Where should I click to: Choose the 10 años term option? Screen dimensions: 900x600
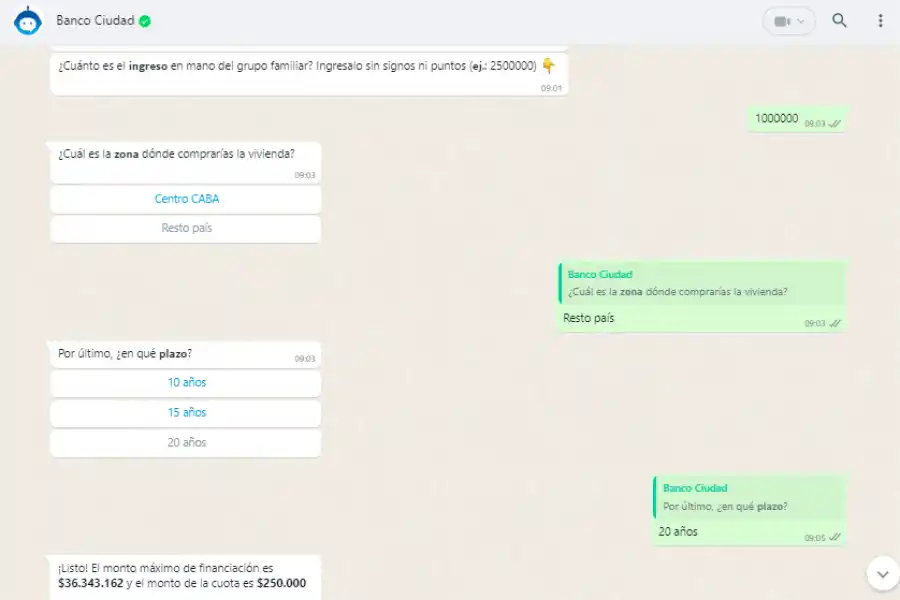point(185,382)
